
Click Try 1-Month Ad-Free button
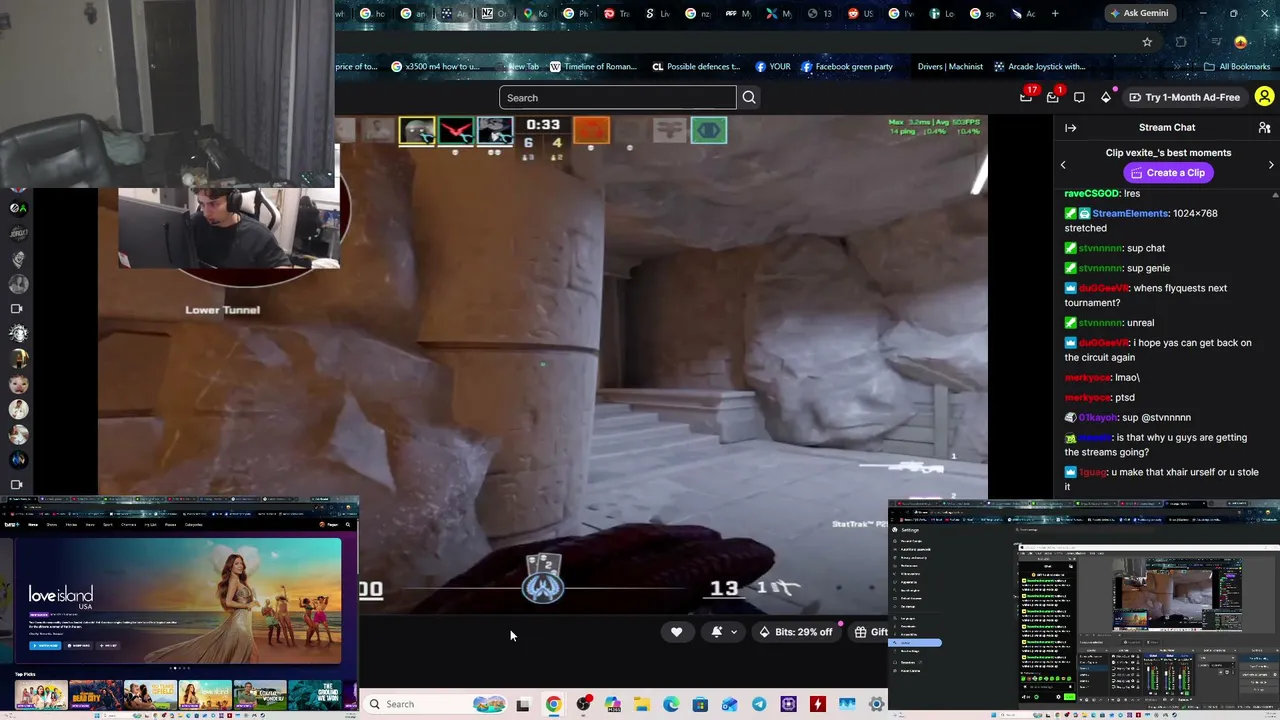[x=1184, y=97]
